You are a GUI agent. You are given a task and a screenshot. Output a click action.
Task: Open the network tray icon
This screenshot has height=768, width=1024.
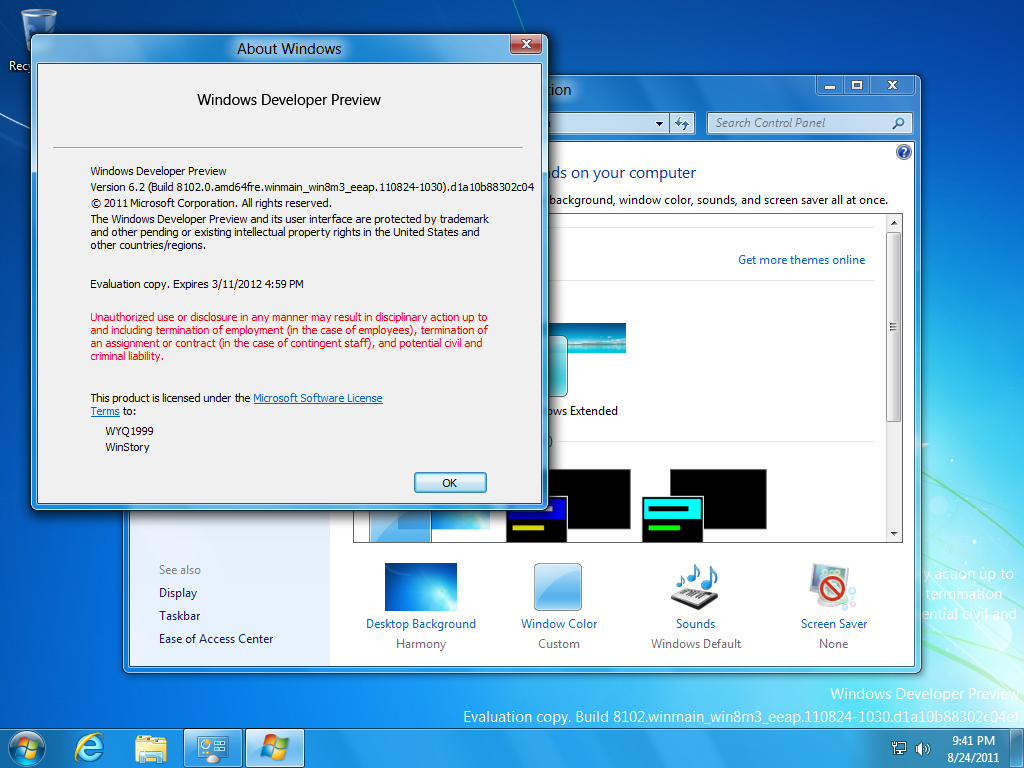pos(899,748)
